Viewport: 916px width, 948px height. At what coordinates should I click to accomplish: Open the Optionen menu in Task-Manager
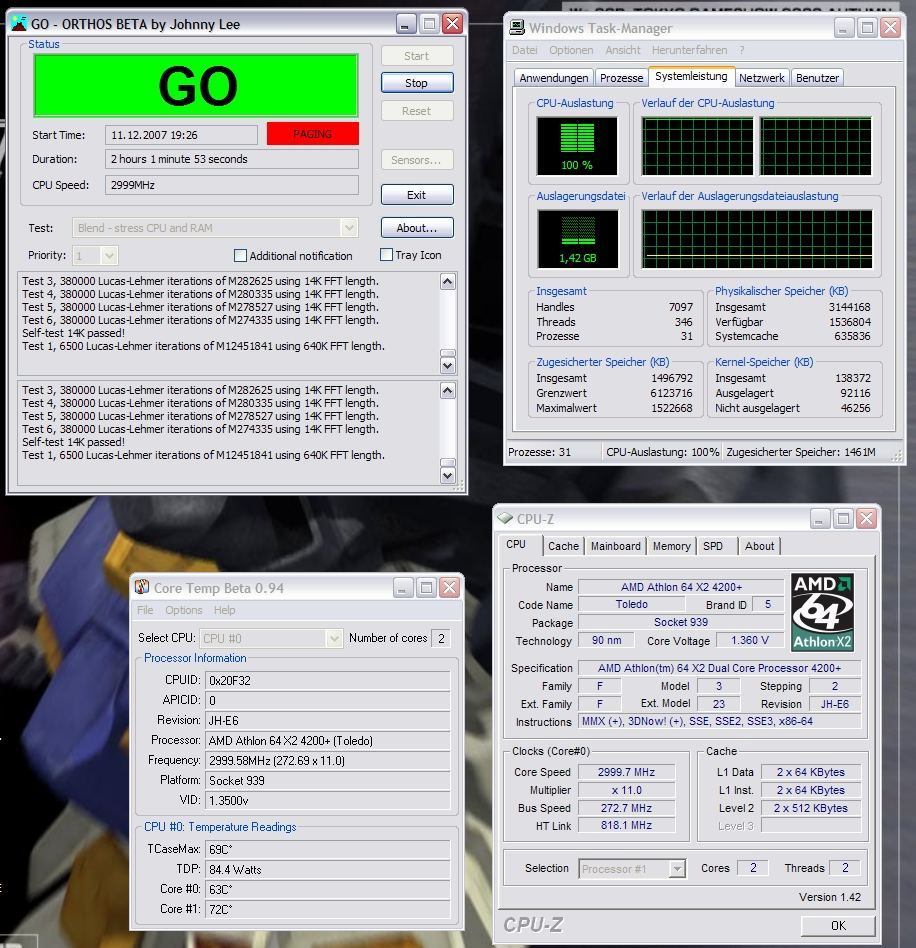point(571,50)
